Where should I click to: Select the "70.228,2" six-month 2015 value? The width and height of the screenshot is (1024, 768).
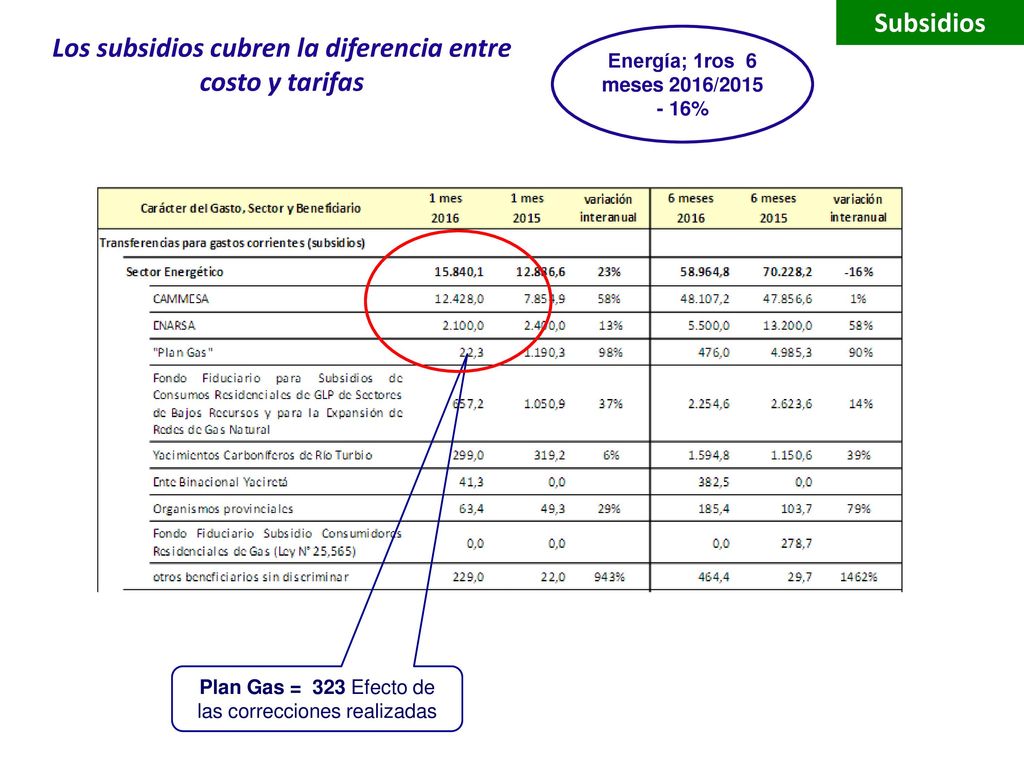click(x=788, y=272)
